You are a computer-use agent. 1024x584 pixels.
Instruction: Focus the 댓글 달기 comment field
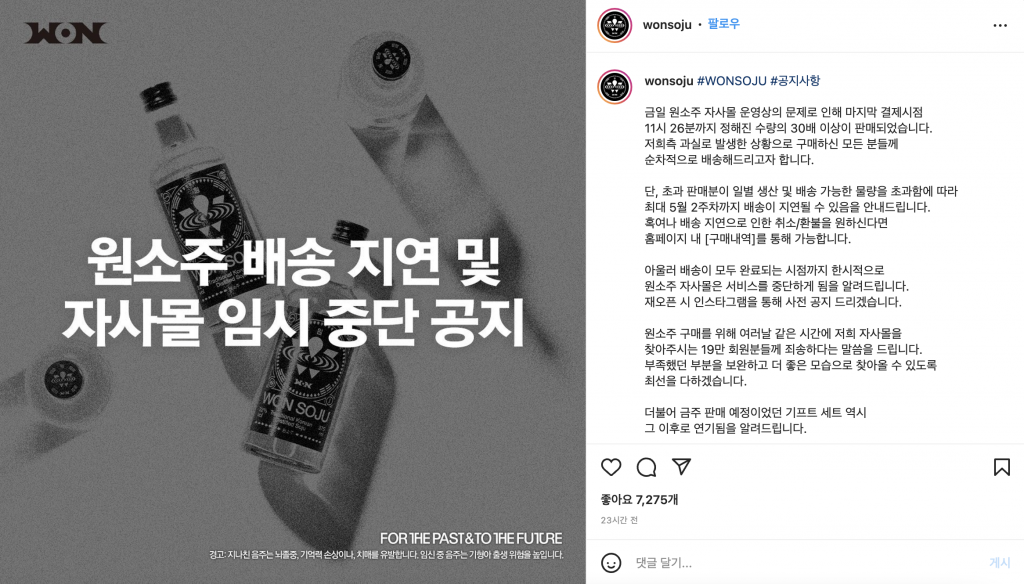coord(807,562)
